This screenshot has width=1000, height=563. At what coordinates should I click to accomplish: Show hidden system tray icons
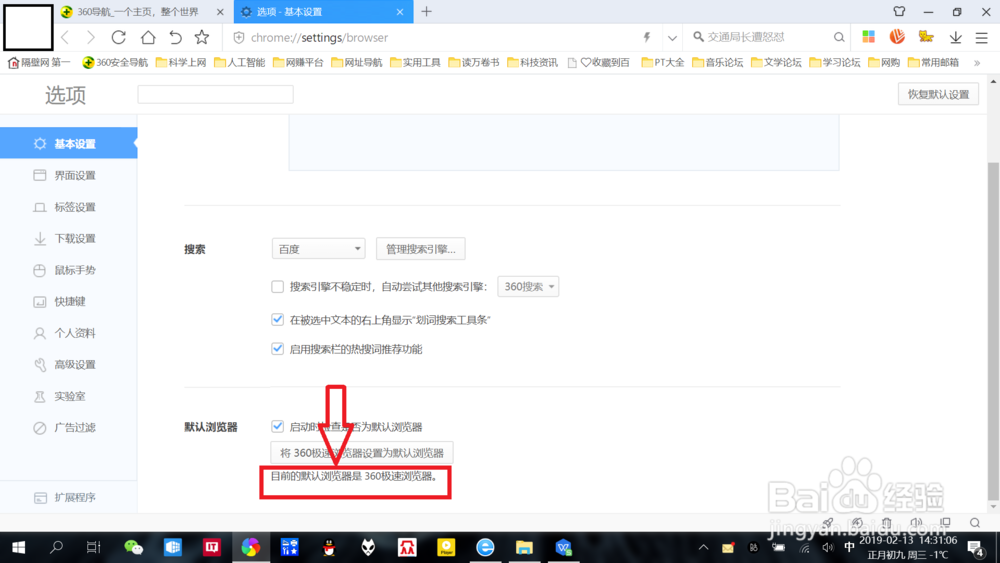point(703,547)
